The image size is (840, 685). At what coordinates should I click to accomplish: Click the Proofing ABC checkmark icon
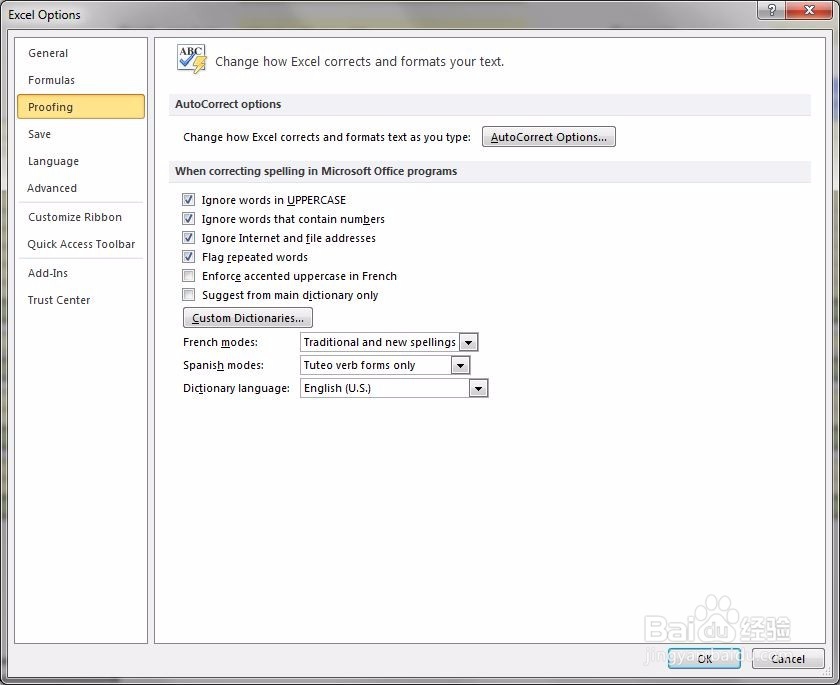tap(191, 59)
